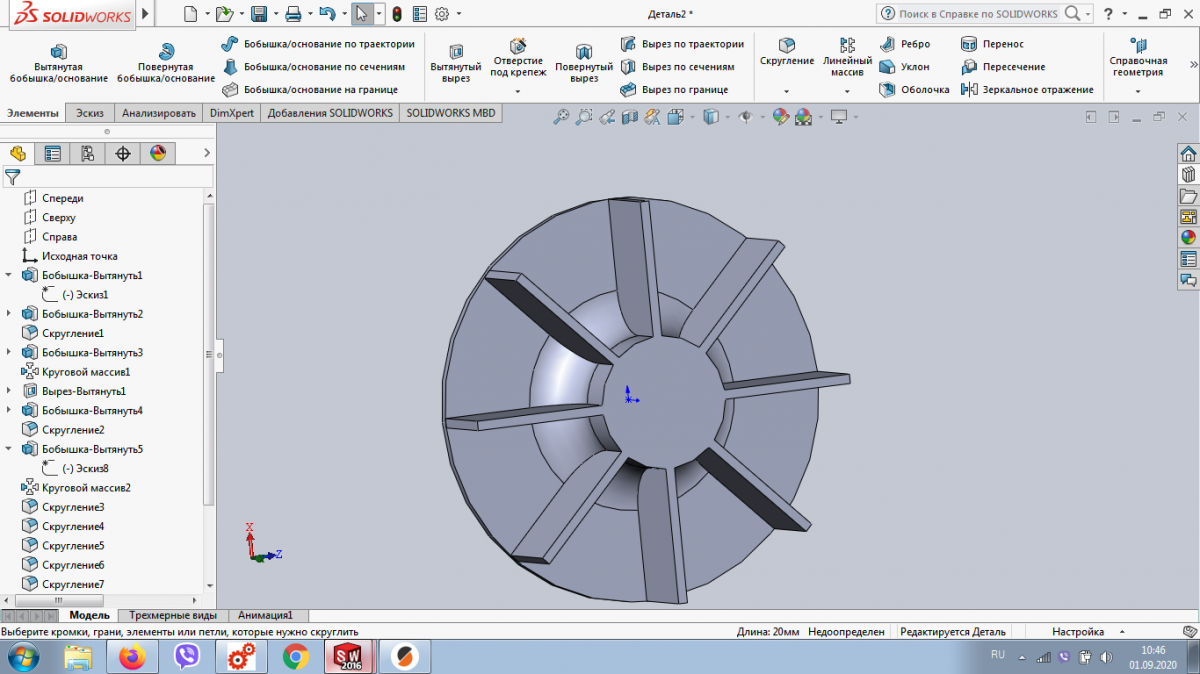Open the Отверстие под крепеж dropdown arrow
The width and height of the screenshot is (1200, 674).
tap(517, 91)
